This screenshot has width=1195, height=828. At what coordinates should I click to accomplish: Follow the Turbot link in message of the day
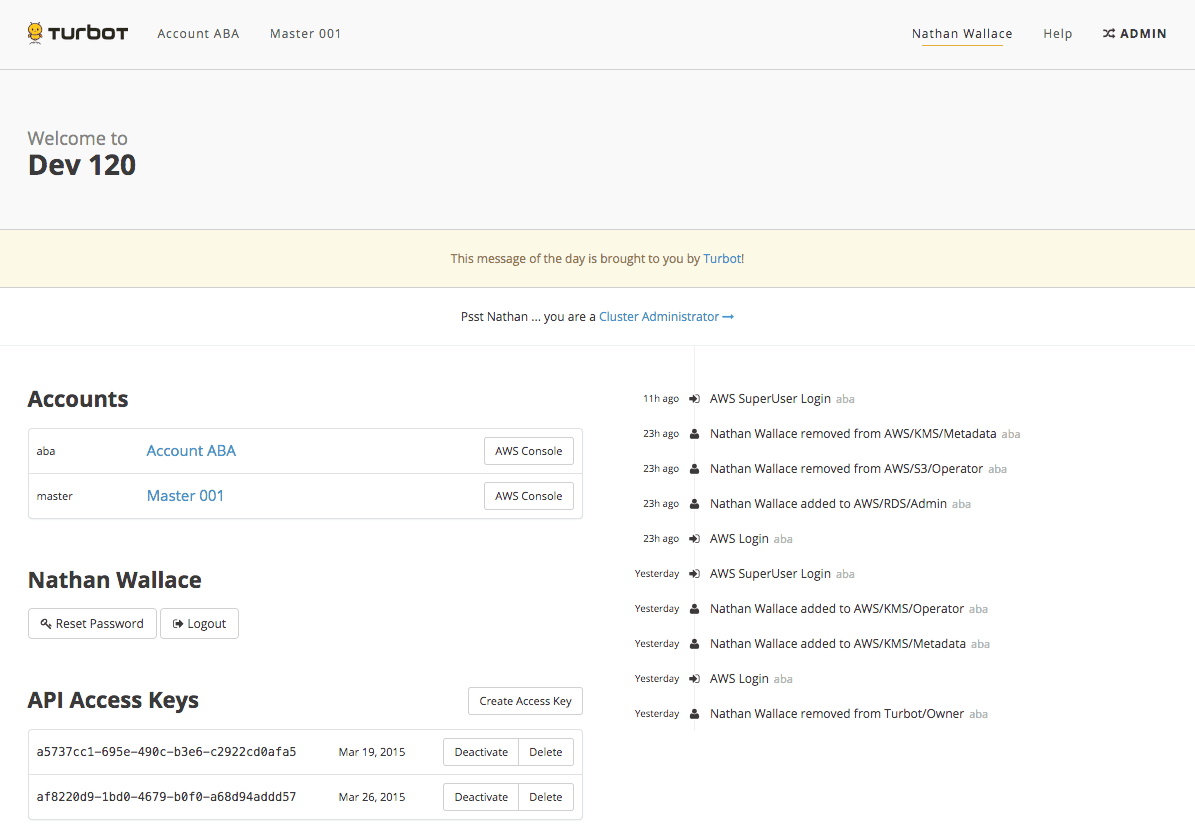pos(722,258)
